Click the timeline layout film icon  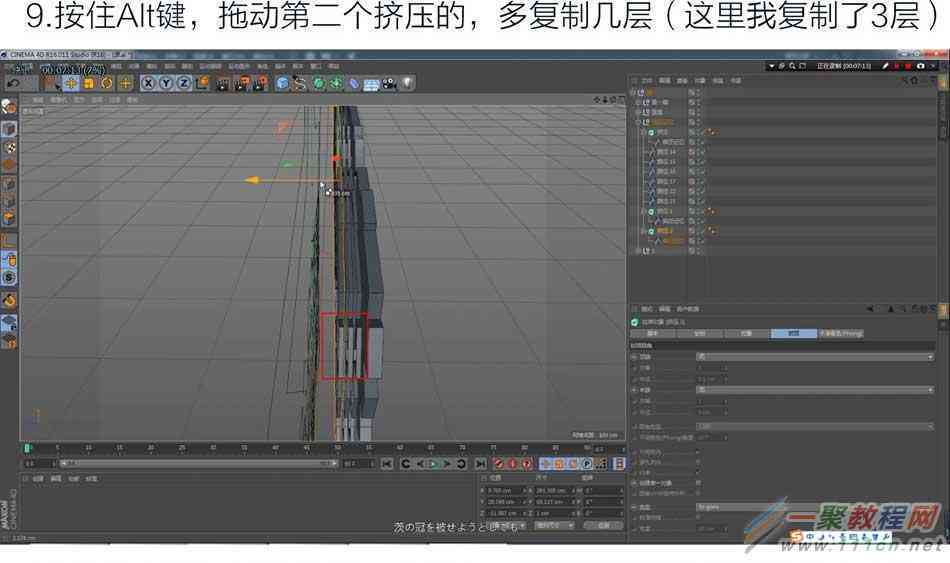(619, 464)
